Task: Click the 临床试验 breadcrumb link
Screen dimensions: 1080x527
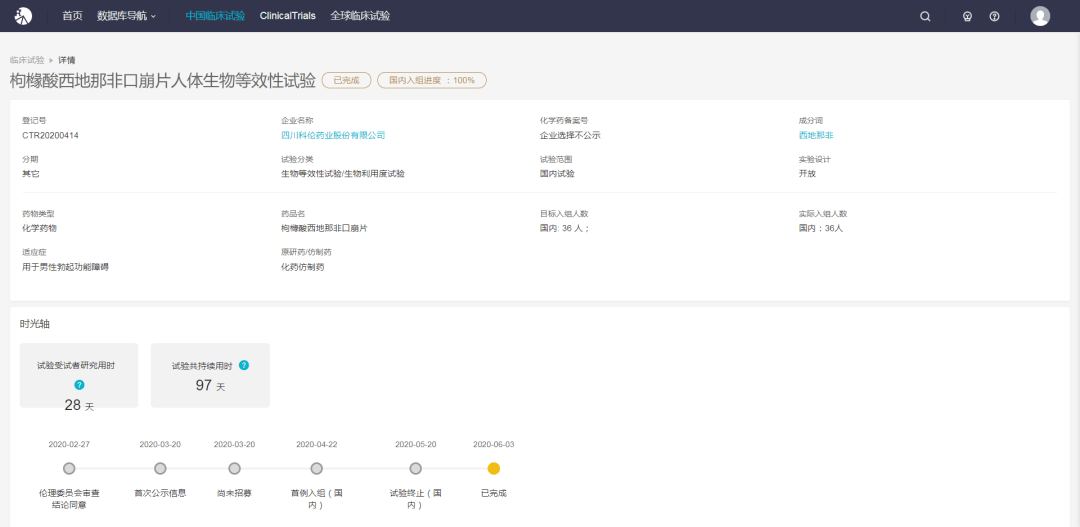Action: (x=27, y=60)
